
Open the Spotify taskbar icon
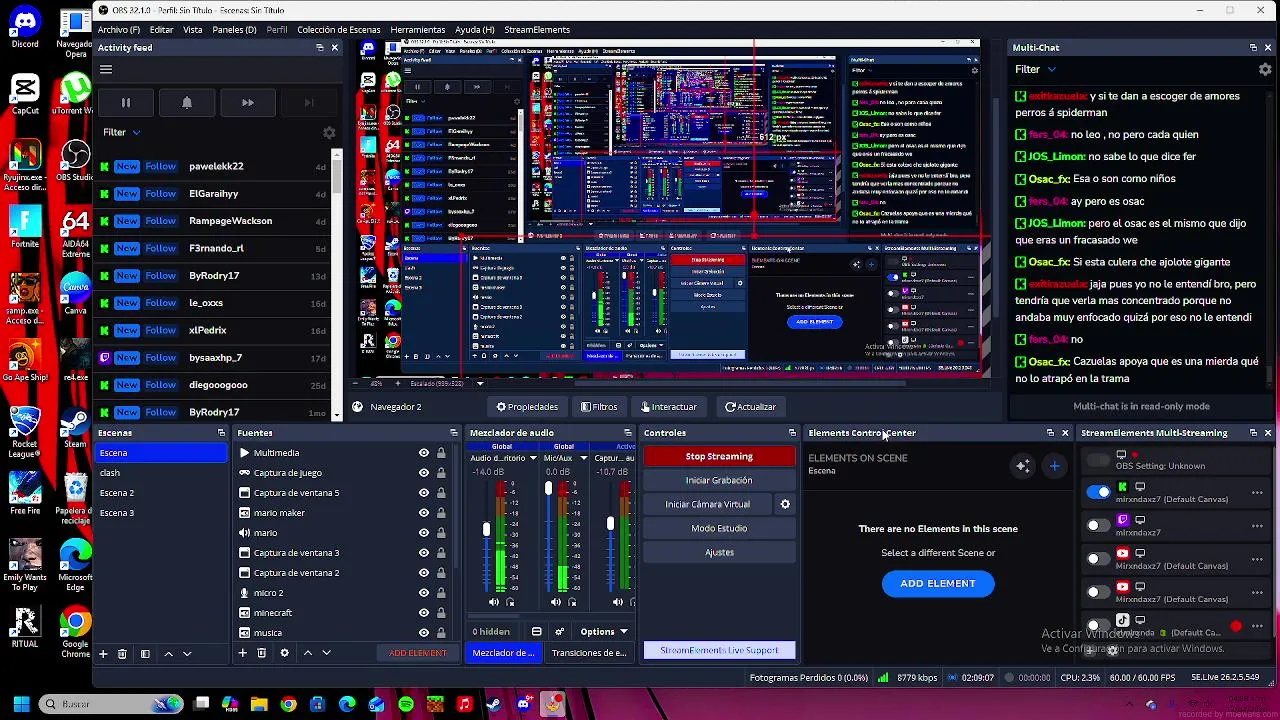point(405,705)
